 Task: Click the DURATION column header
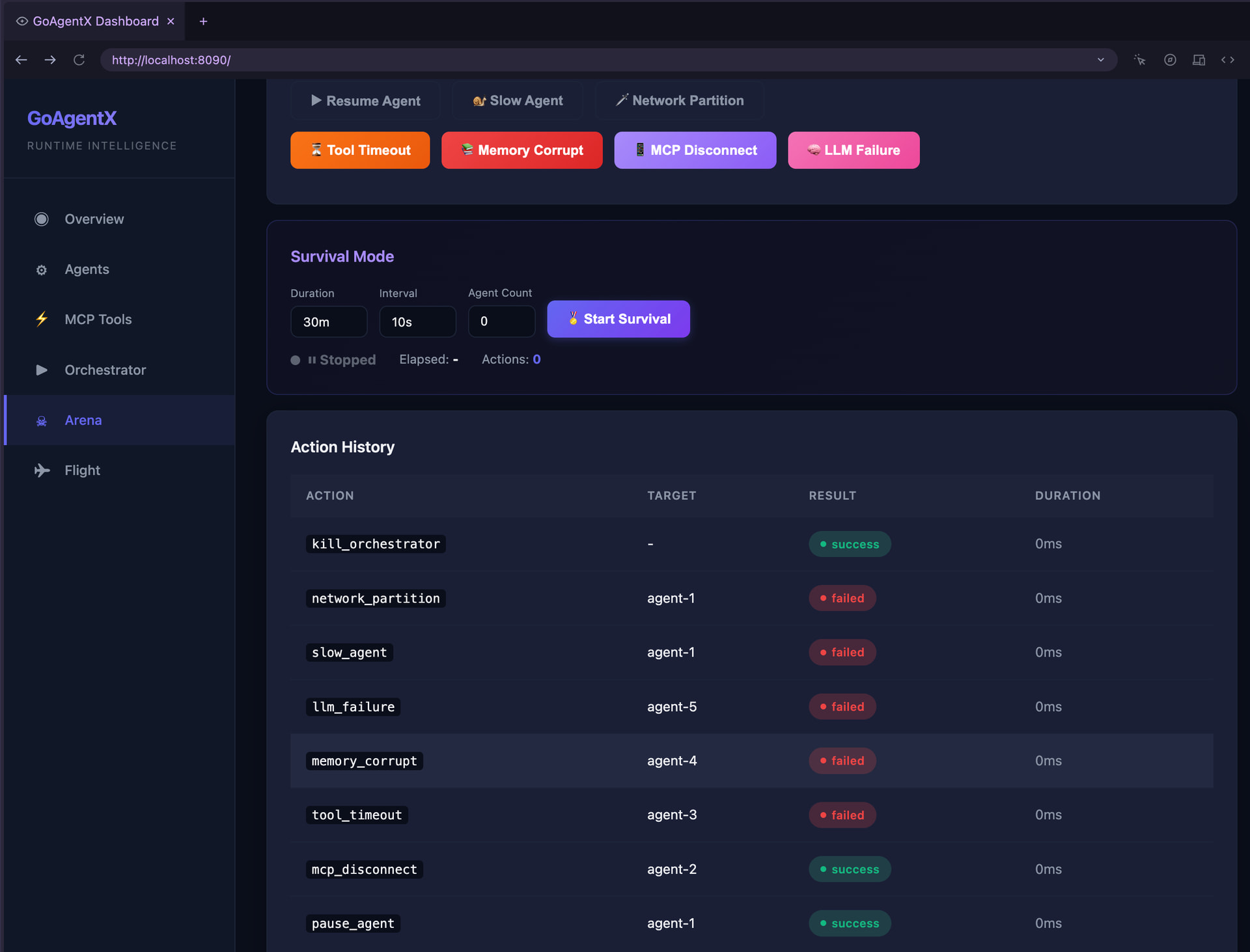[x=1068, y=496]
